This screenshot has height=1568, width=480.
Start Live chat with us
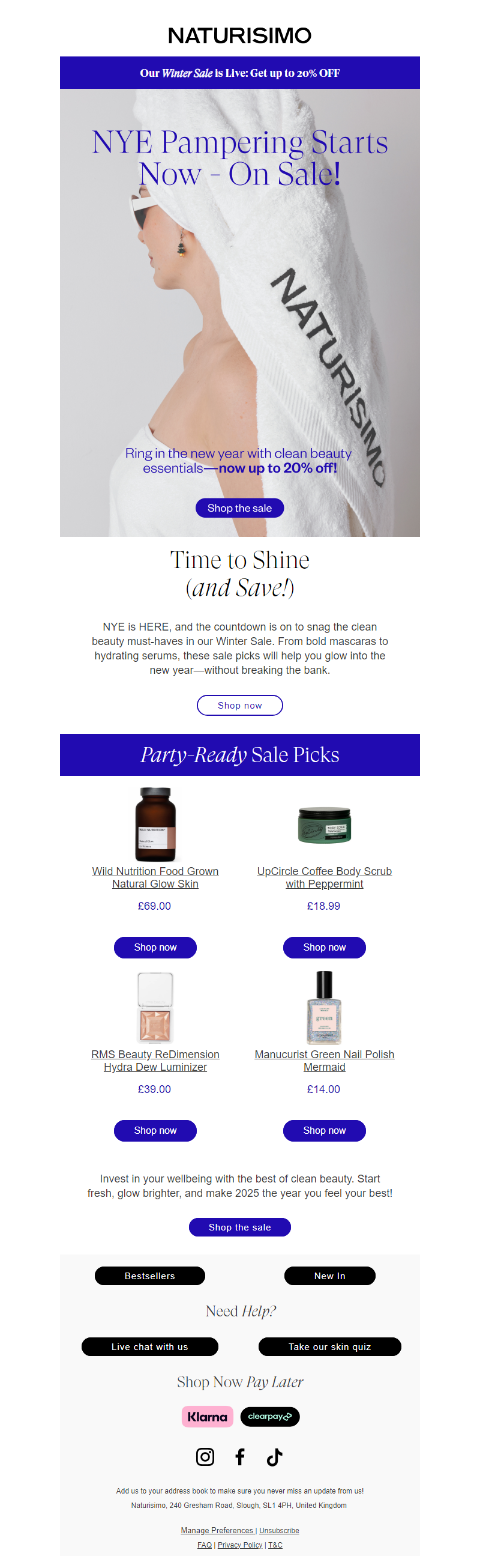pos(149,1346)
